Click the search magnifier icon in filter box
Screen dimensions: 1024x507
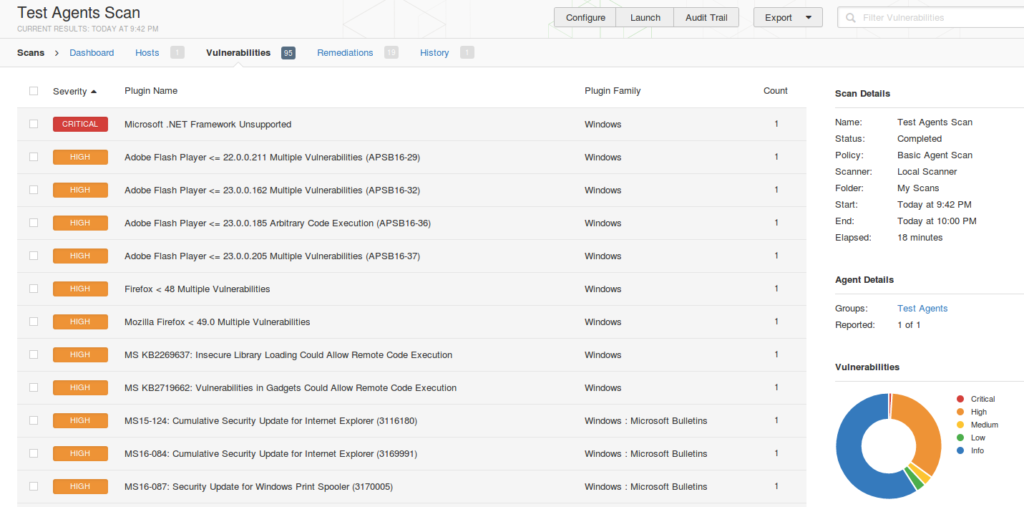(849, 18)
